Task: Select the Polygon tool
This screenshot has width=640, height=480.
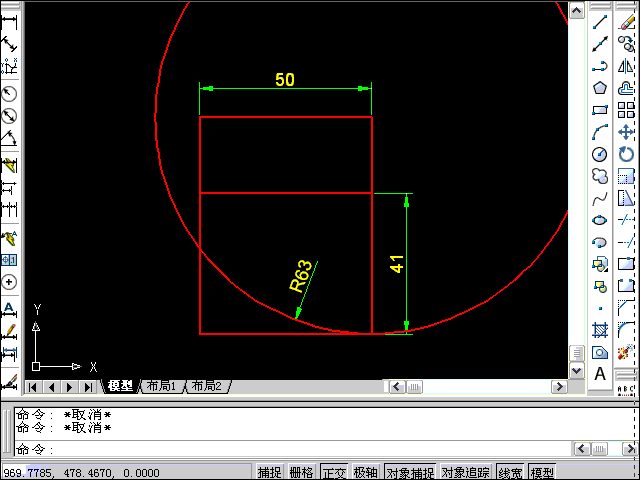Action: 600,88
